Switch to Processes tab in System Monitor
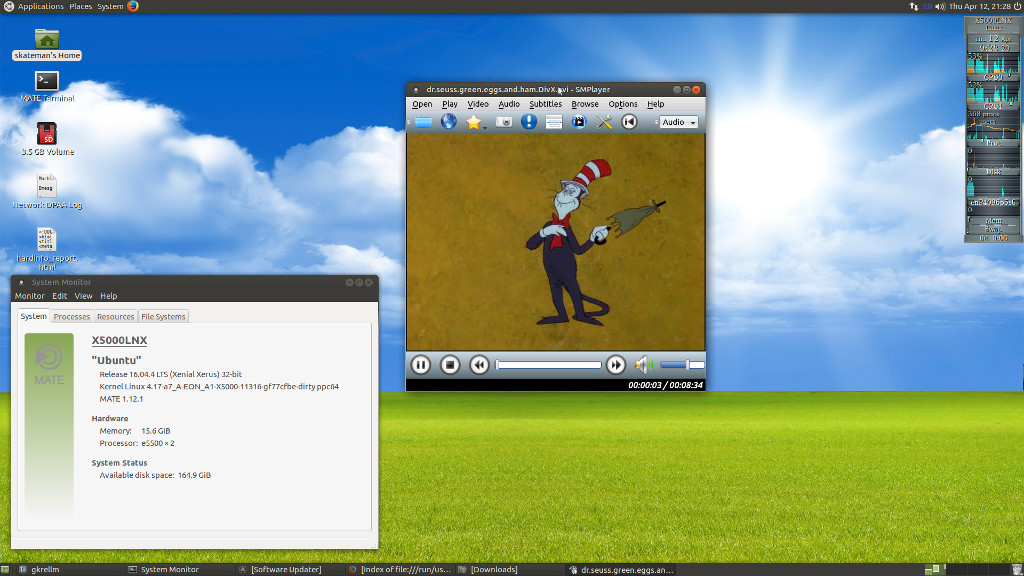 pyautogui.click(x=72, y=317)
